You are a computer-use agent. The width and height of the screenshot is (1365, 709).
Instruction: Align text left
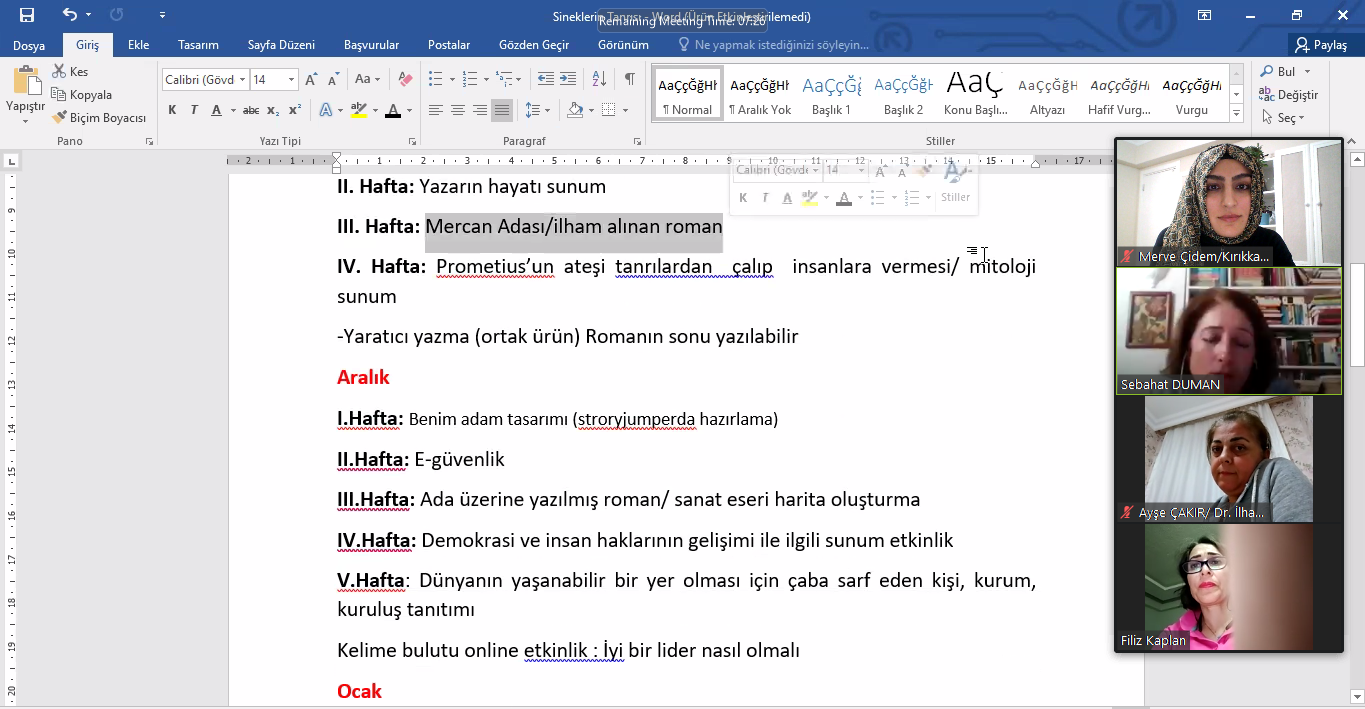(435, 110)
